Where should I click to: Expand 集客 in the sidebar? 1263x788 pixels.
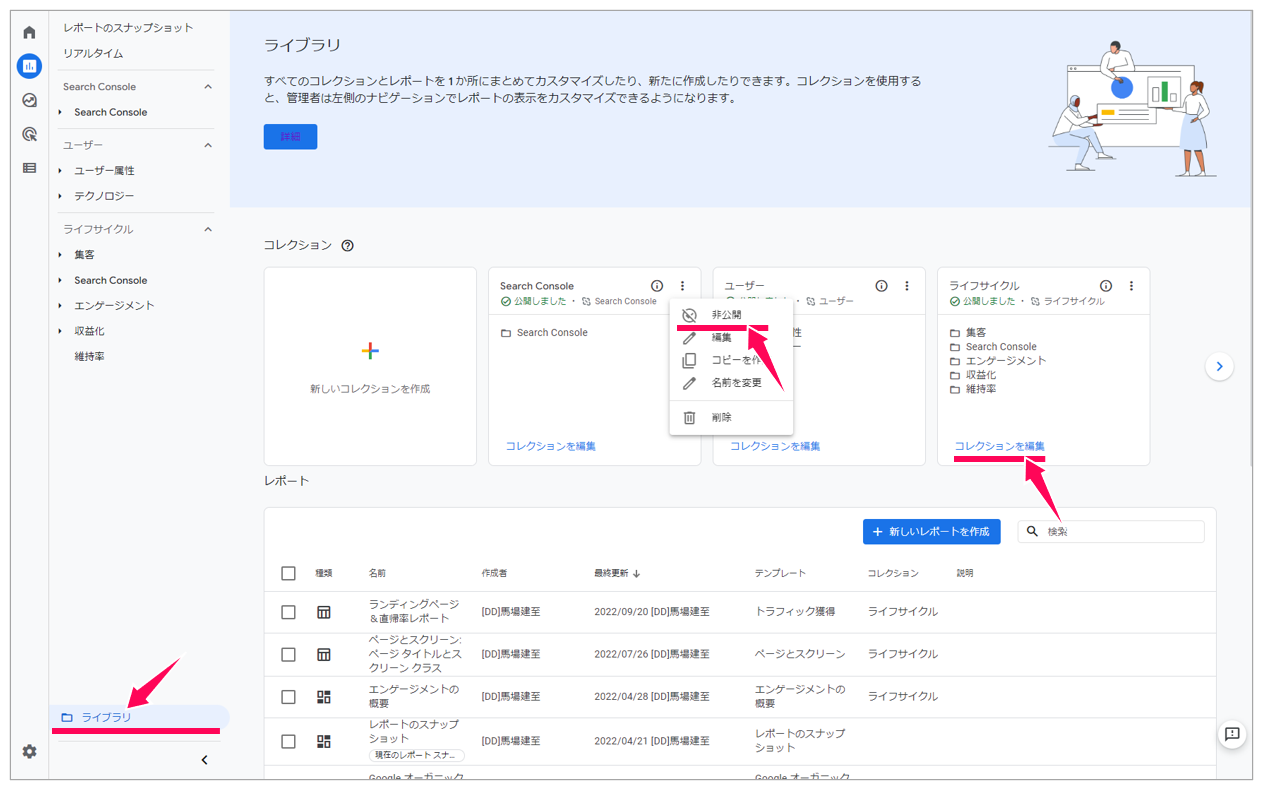coord(60,255)
